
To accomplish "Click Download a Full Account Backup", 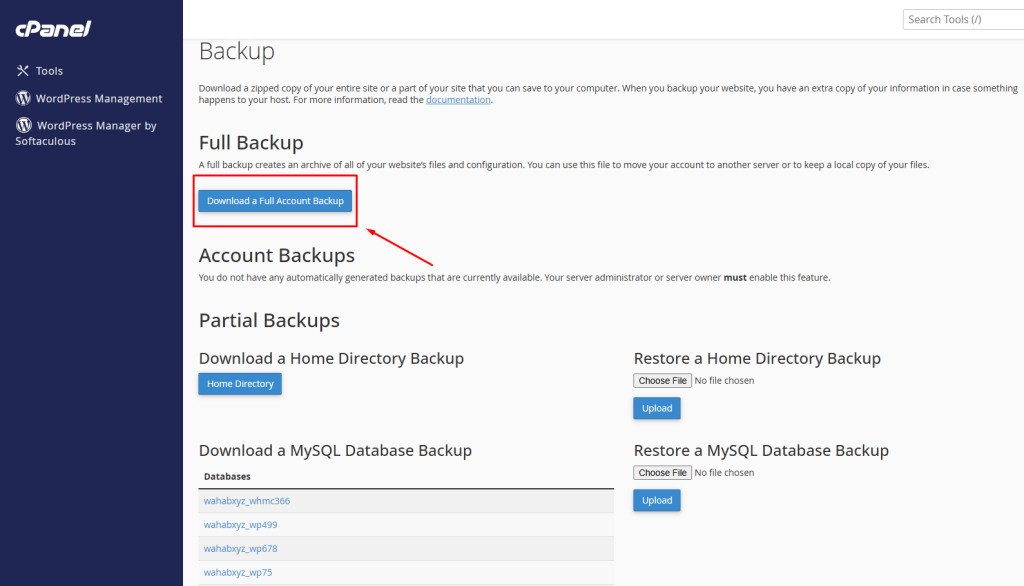I will tap(275, 201).
